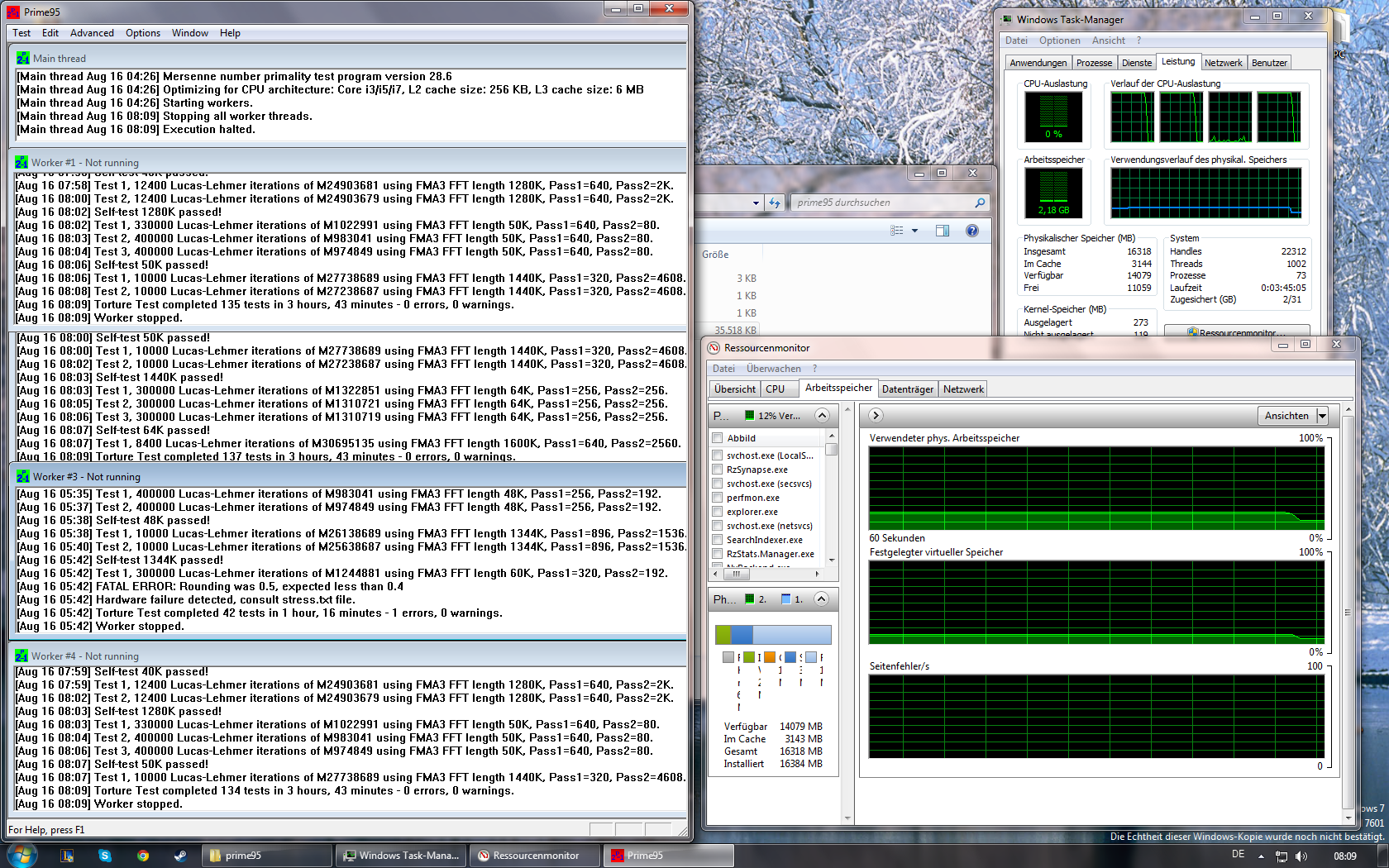Viewport: 1389px width, 868px height.
Task: Click the Explorer change view icon
Action: point(897,231)
